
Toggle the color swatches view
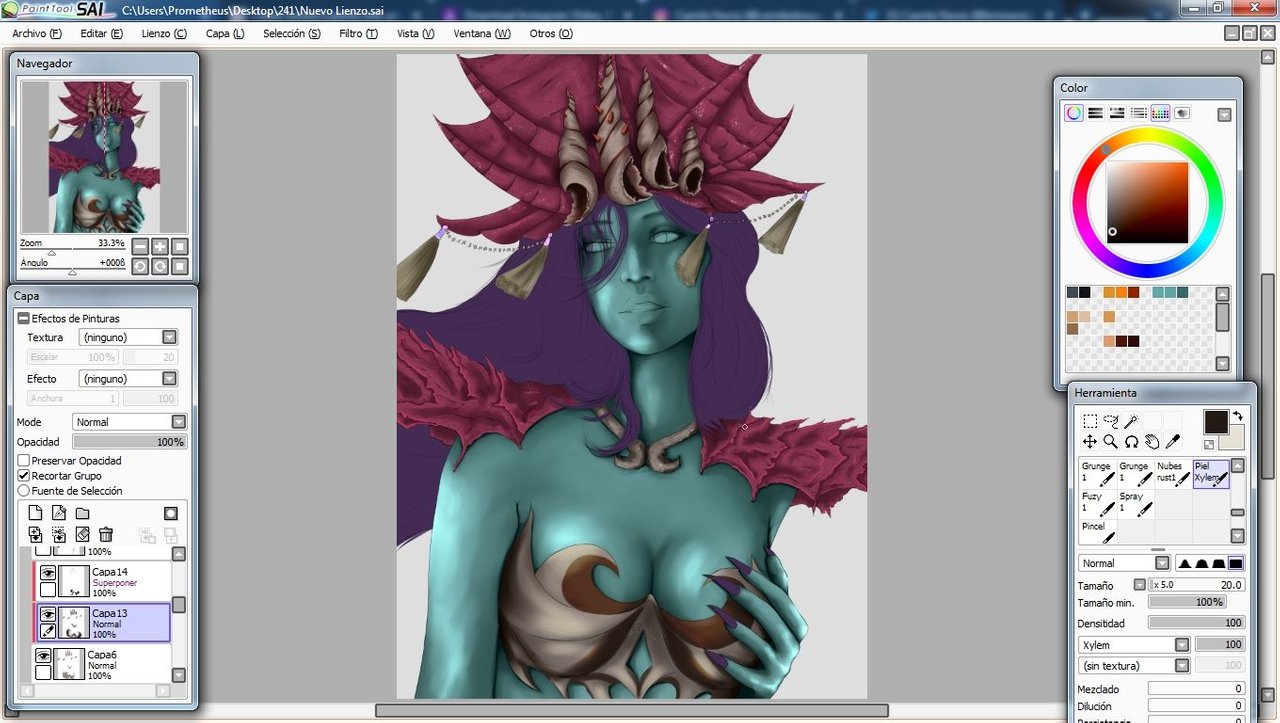pyautogui.click(x=1160, y=113)
